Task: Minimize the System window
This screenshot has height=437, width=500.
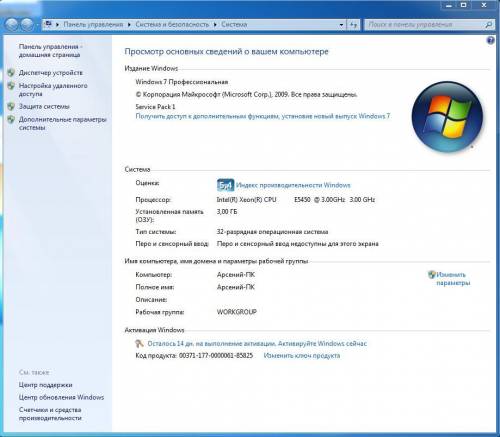Action: tap(449, 5)
